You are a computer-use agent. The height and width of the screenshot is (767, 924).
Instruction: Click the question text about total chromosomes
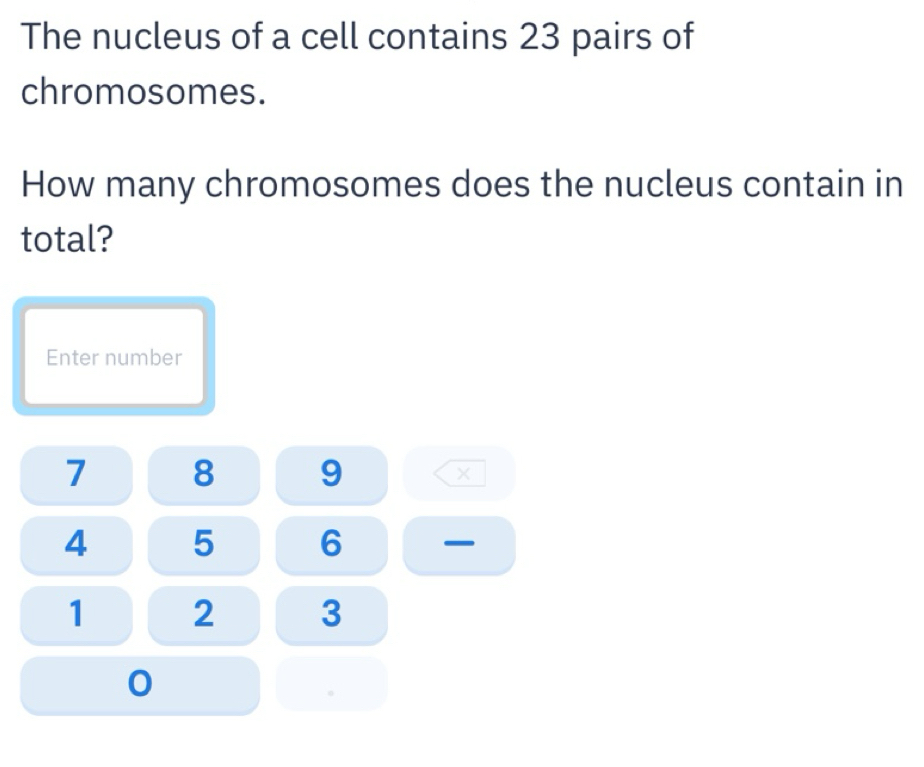click(461, 211)
